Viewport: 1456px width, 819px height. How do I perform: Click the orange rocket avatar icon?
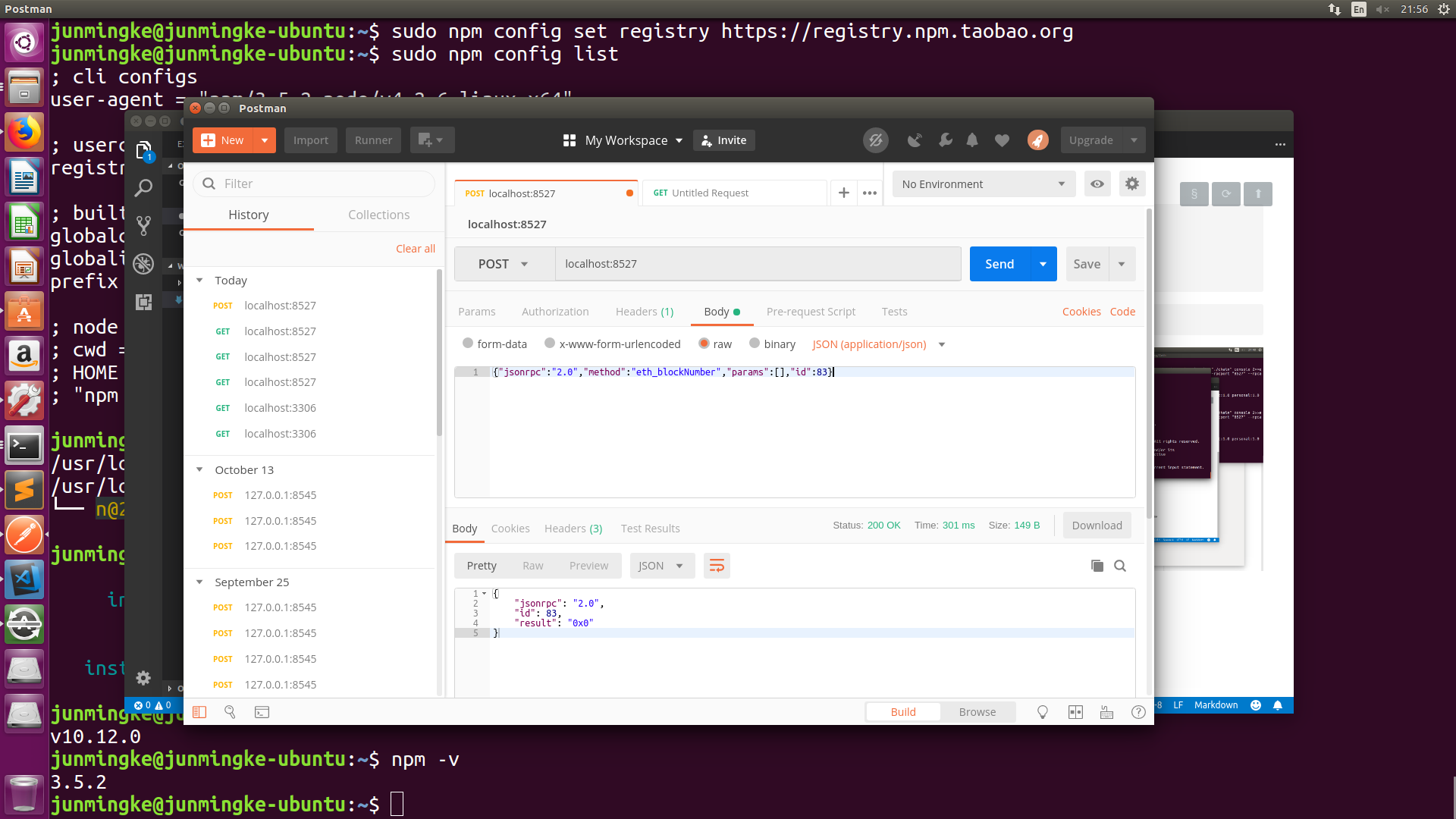[x=1037, y=140]
